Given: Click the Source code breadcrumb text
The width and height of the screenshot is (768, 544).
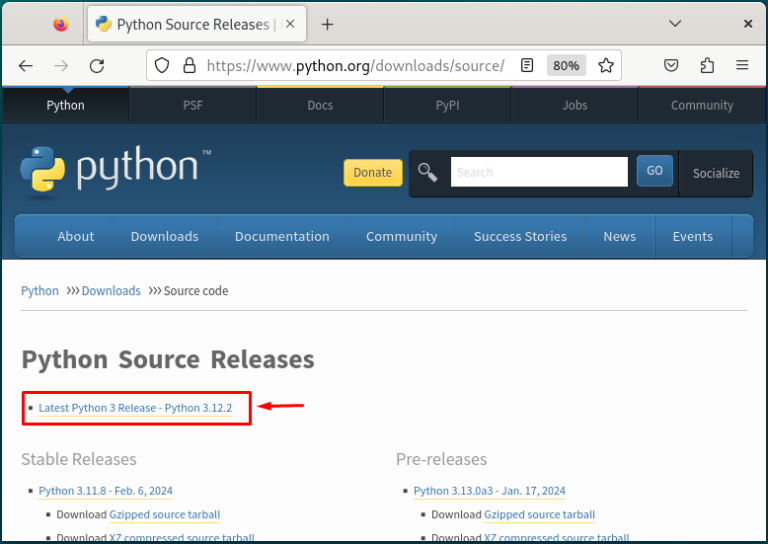Looking at the screenshot, I should click(x=196, y=291).
